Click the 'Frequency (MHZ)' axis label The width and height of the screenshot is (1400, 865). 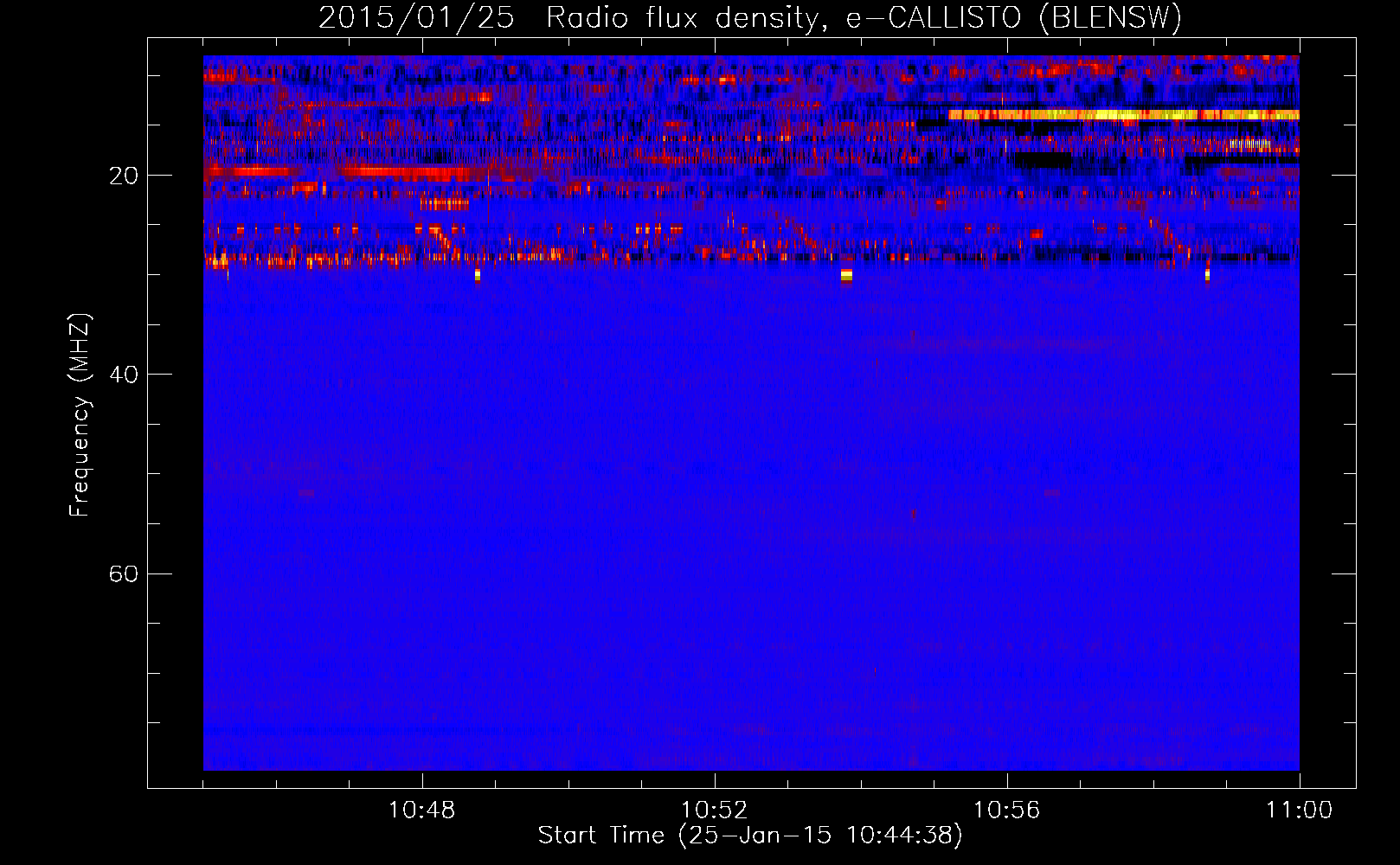[x=80, y=415]
